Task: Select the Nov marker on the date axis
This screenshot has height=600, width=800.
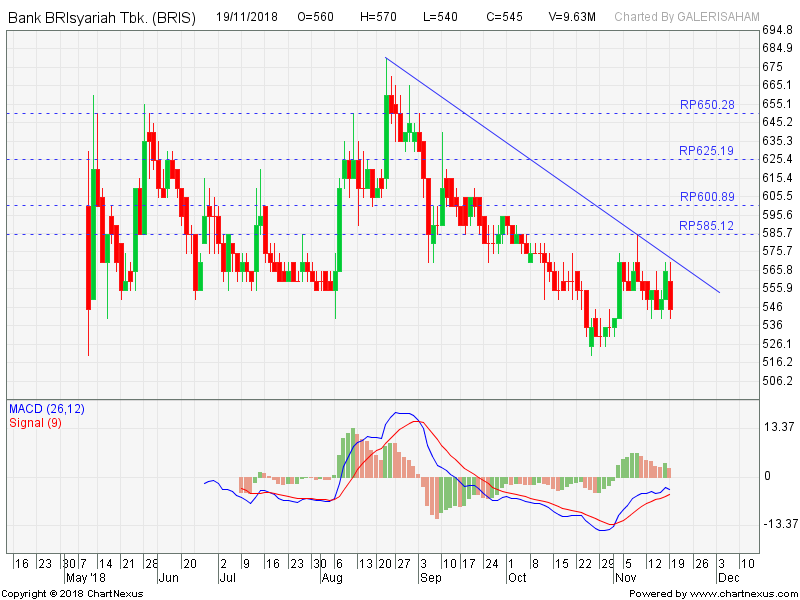Action: pyautogui.click(x=625, y=578)
